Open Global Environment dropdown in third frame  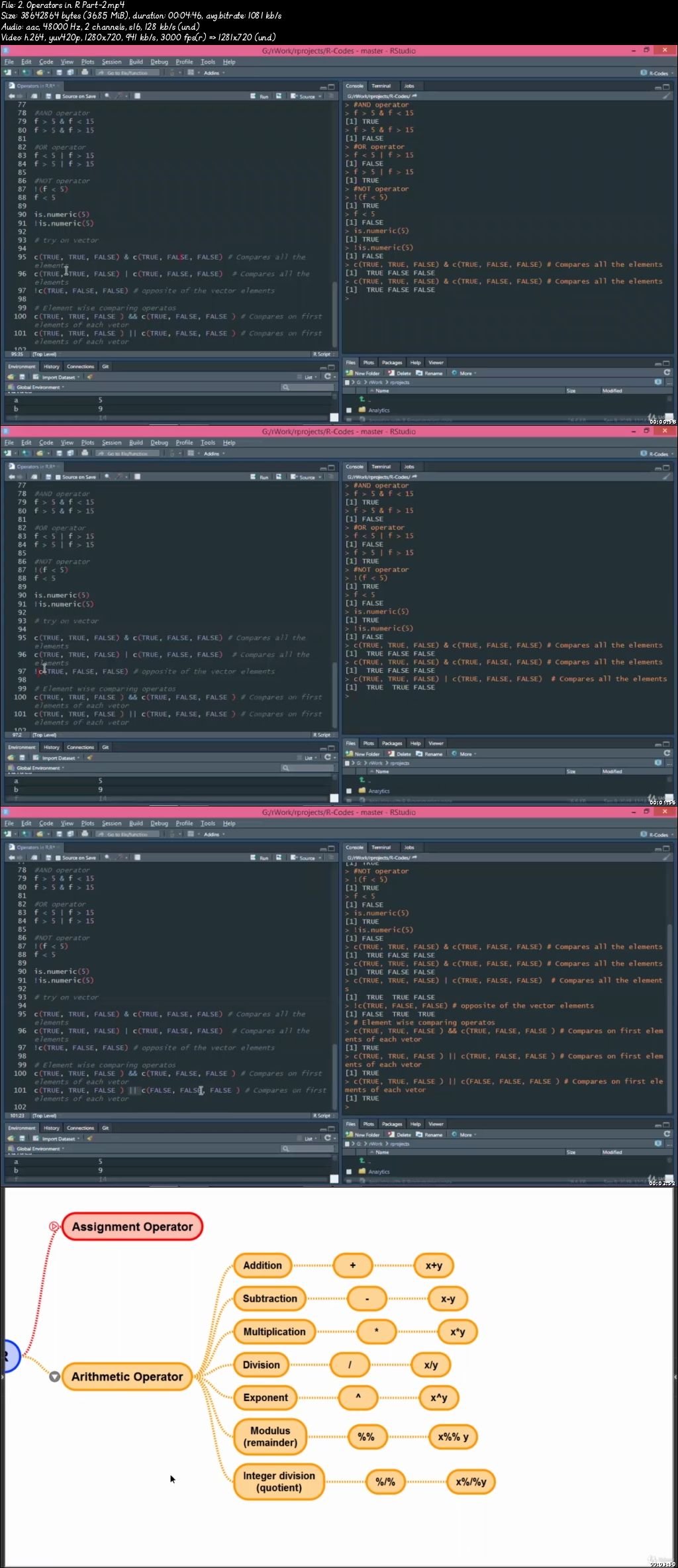click(x=36, y=1149)
